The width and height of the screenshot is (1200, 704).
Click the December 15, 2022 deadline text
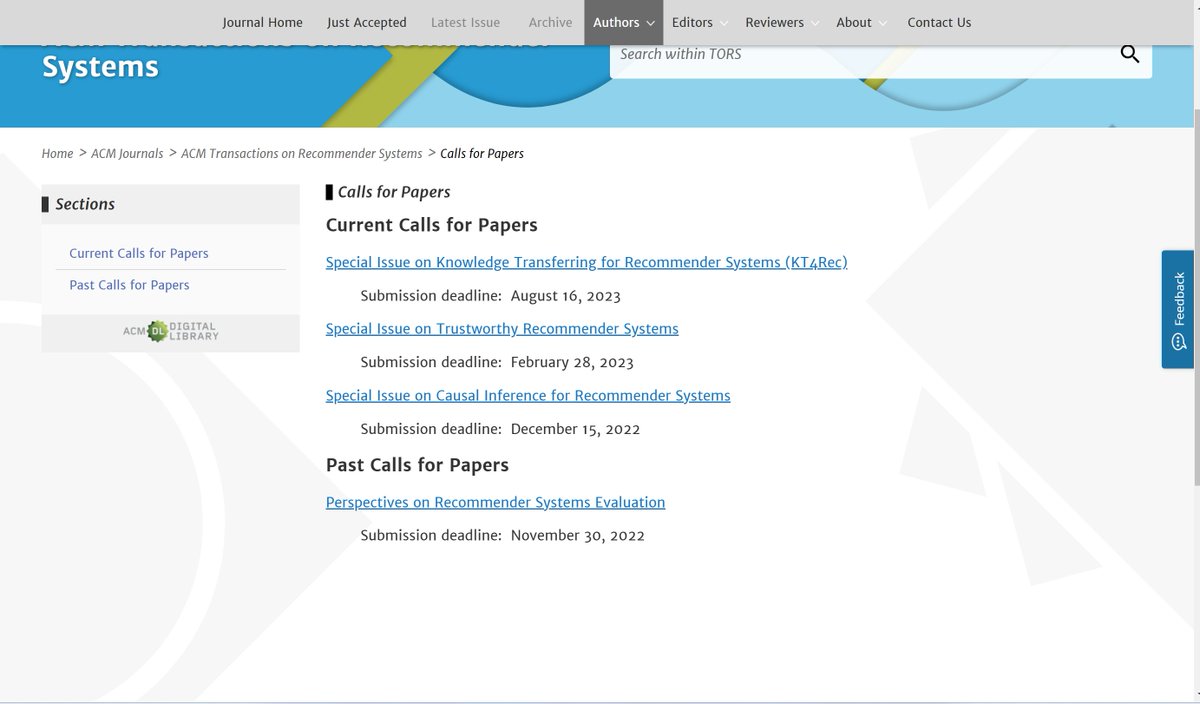pyautogui.click(x=575, y=429)
